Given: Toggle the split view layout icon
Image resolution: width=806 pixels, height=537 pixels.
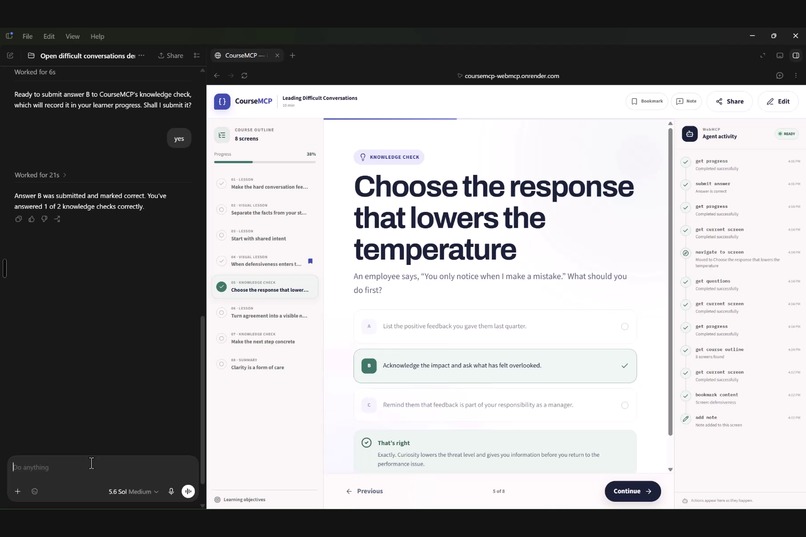Looking at the screenshot, I should click(796, 55).
